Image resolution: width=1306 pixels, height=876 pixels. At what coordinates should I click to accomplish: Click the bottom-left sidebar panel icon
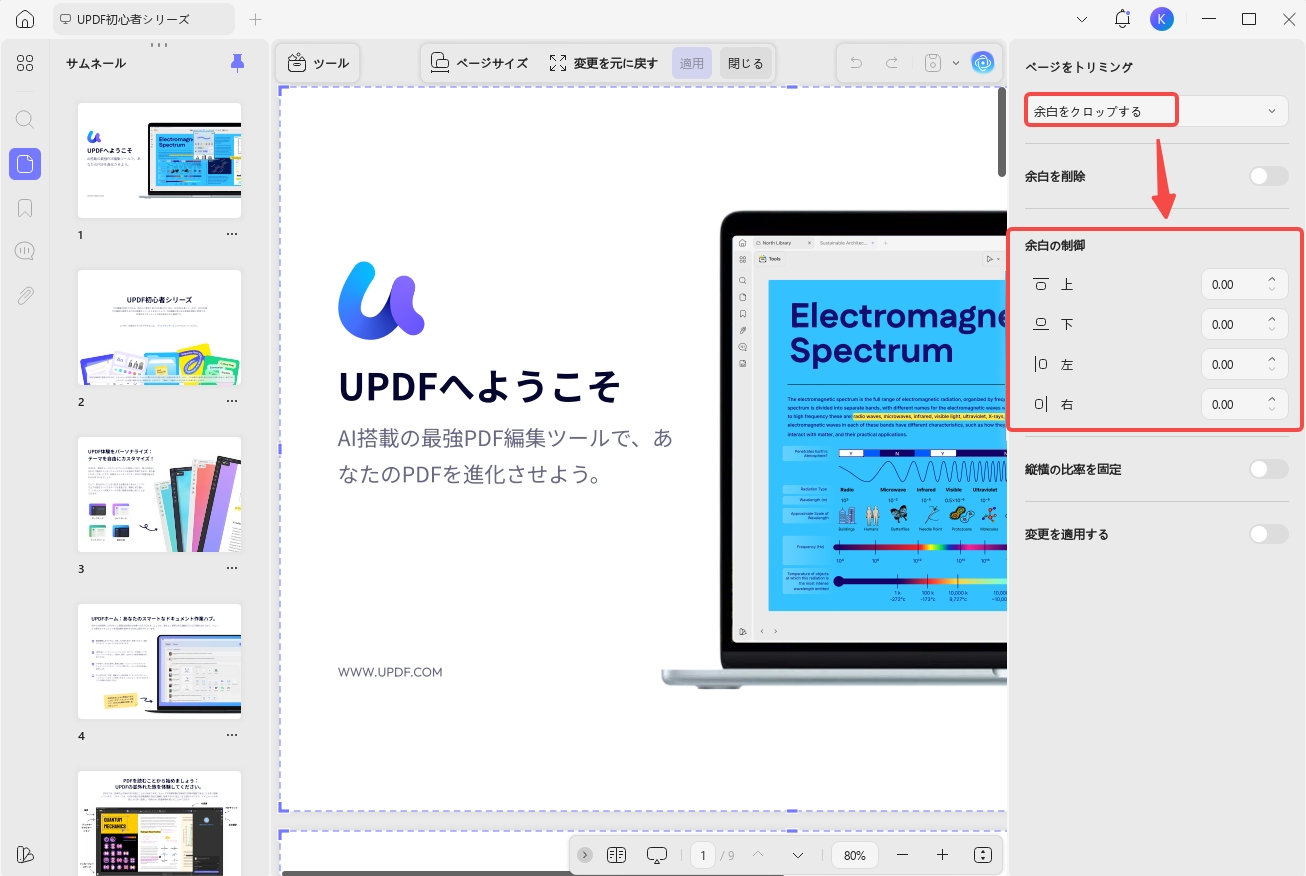point(25,854)
